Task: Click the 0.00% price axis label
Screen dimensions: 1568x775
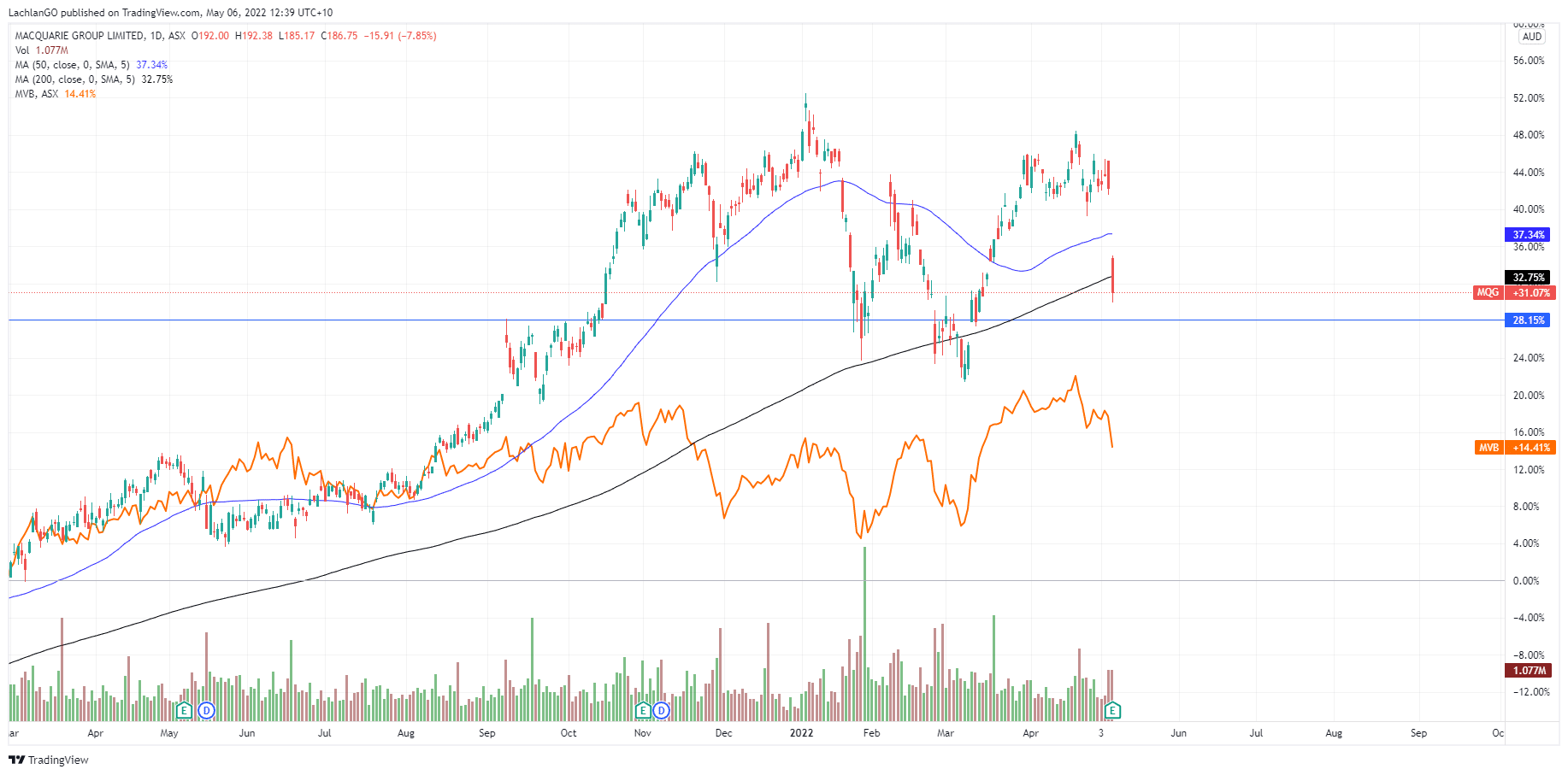Action: click(x=1526, y=581)
